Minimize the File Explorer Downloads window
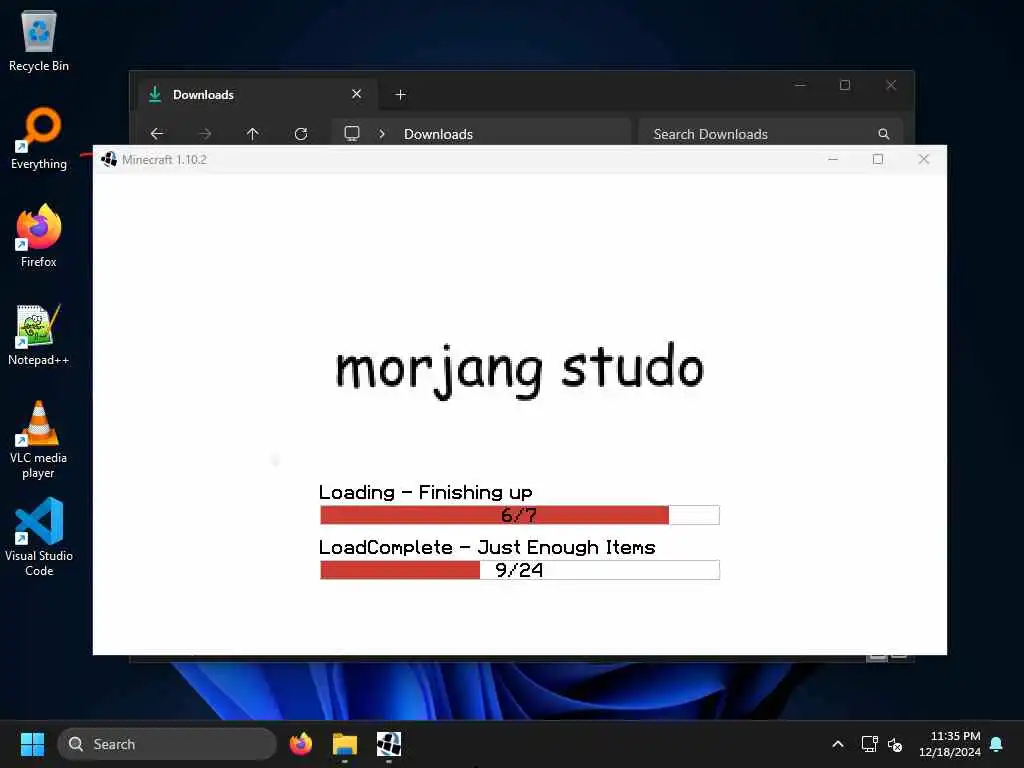This screenshot has width=1024, height=768. pyautogui.click(x=800, y=85)
